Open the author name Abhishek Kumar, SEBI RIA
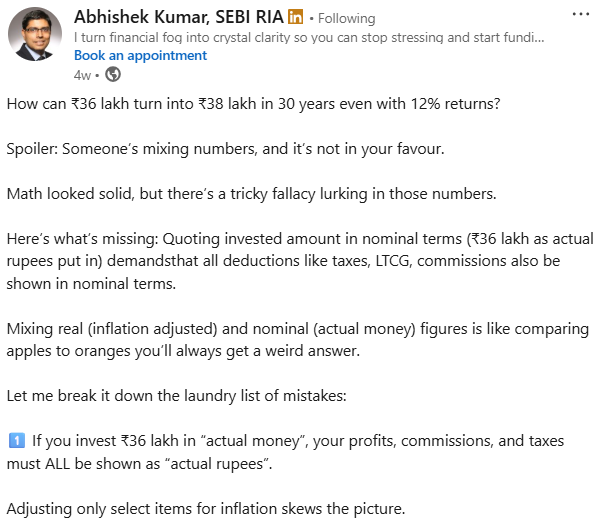606x532 pixels. point(178,18)
